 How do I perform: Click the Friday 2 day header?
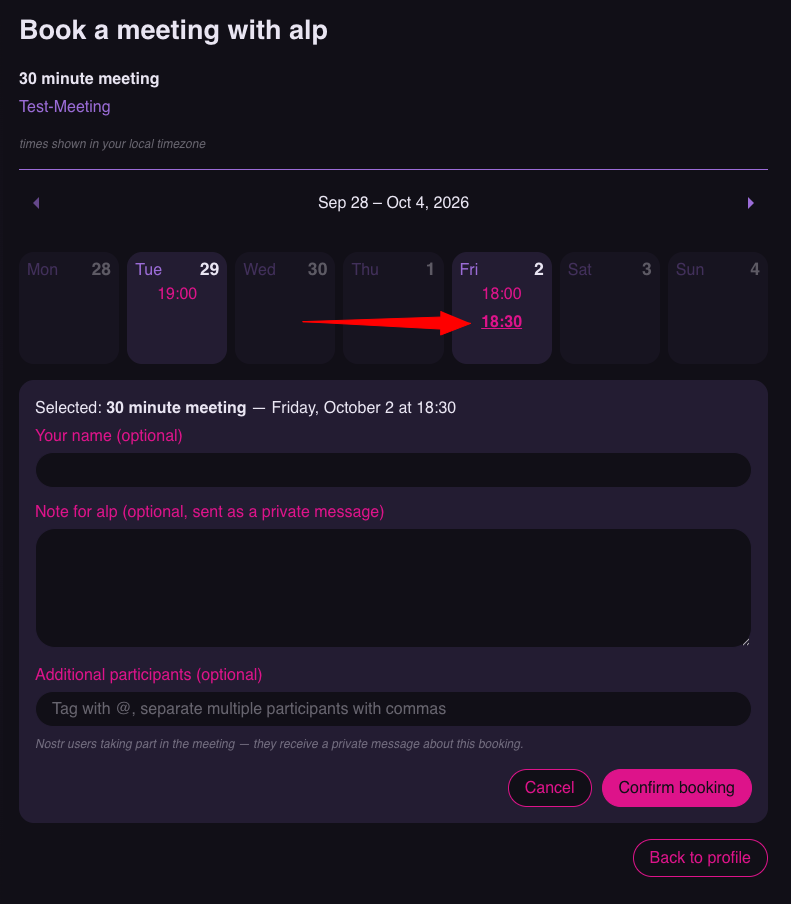tap(502, 269)
